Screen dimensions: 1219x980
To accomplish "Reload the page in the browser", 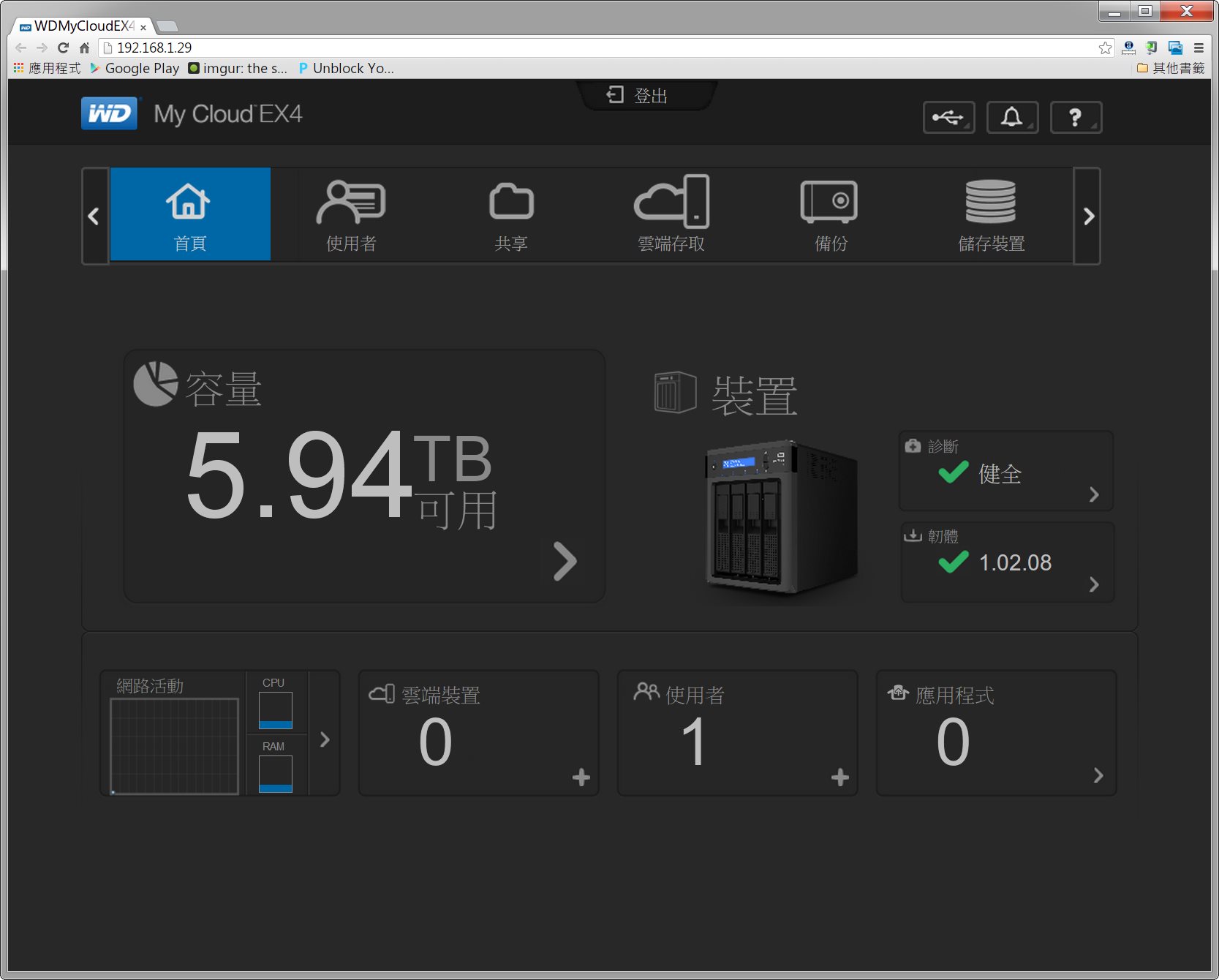I will click(x=63, y=48).
